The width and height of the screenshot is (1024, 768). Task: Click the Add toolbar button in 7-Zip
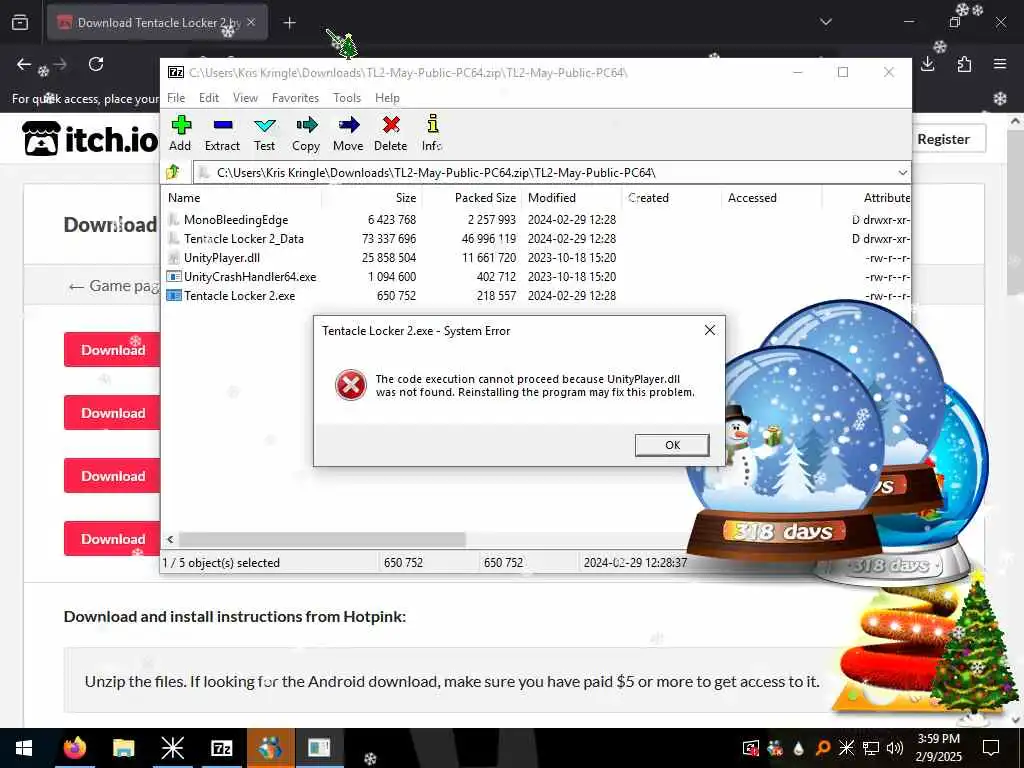click(x=180, y=134)
